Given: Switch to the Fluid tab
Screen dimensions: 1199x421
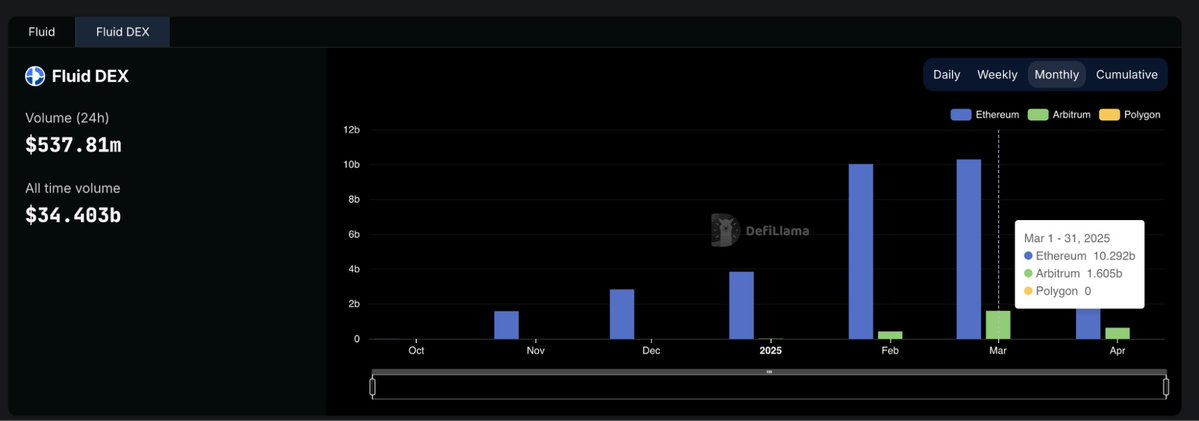Looking at the screenshot, I should click(41, 32).
